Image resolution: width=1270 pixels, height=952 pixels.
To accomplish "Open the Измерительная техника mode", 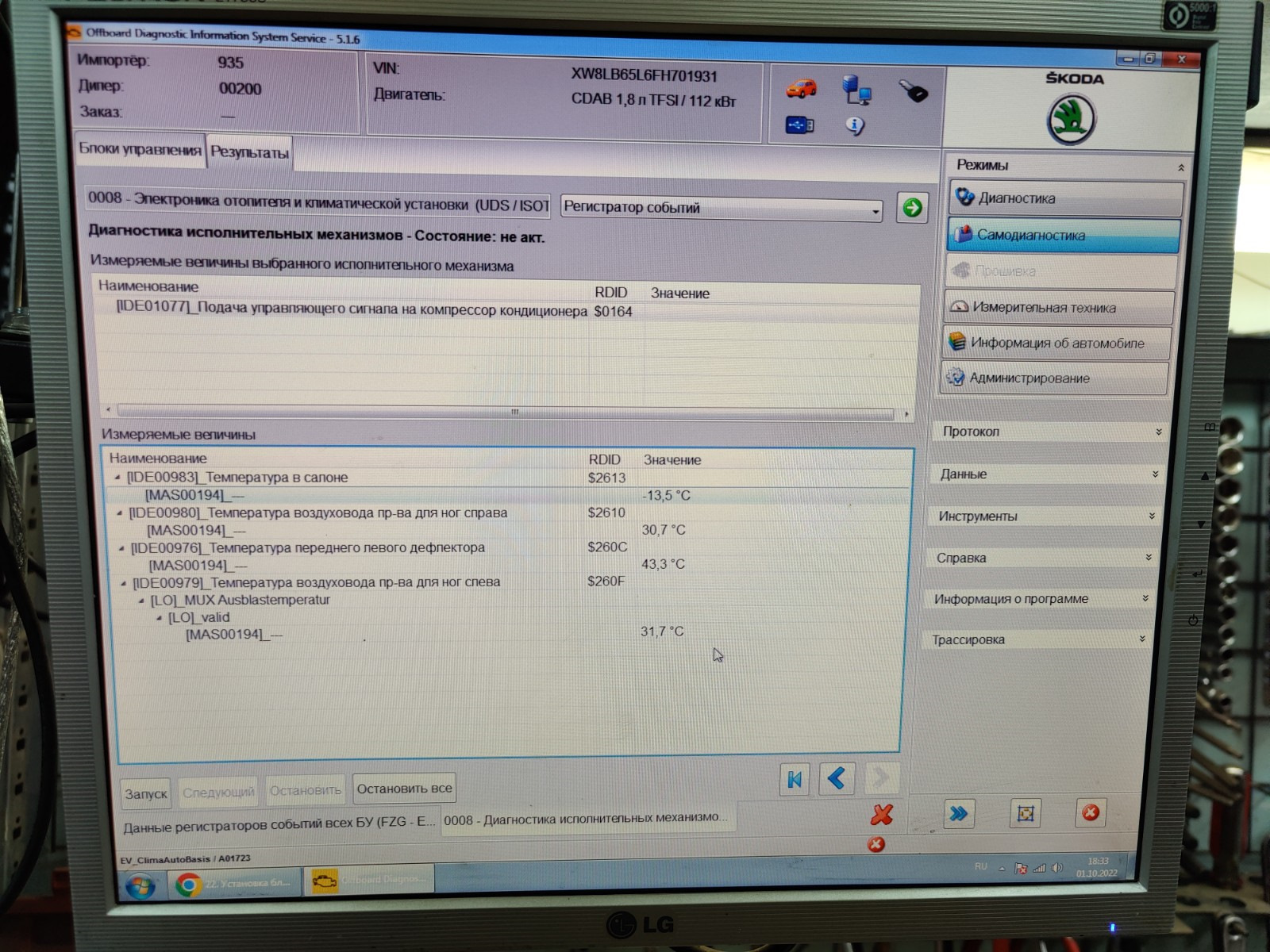I will pyautogui.click(x=1059, y=308).
